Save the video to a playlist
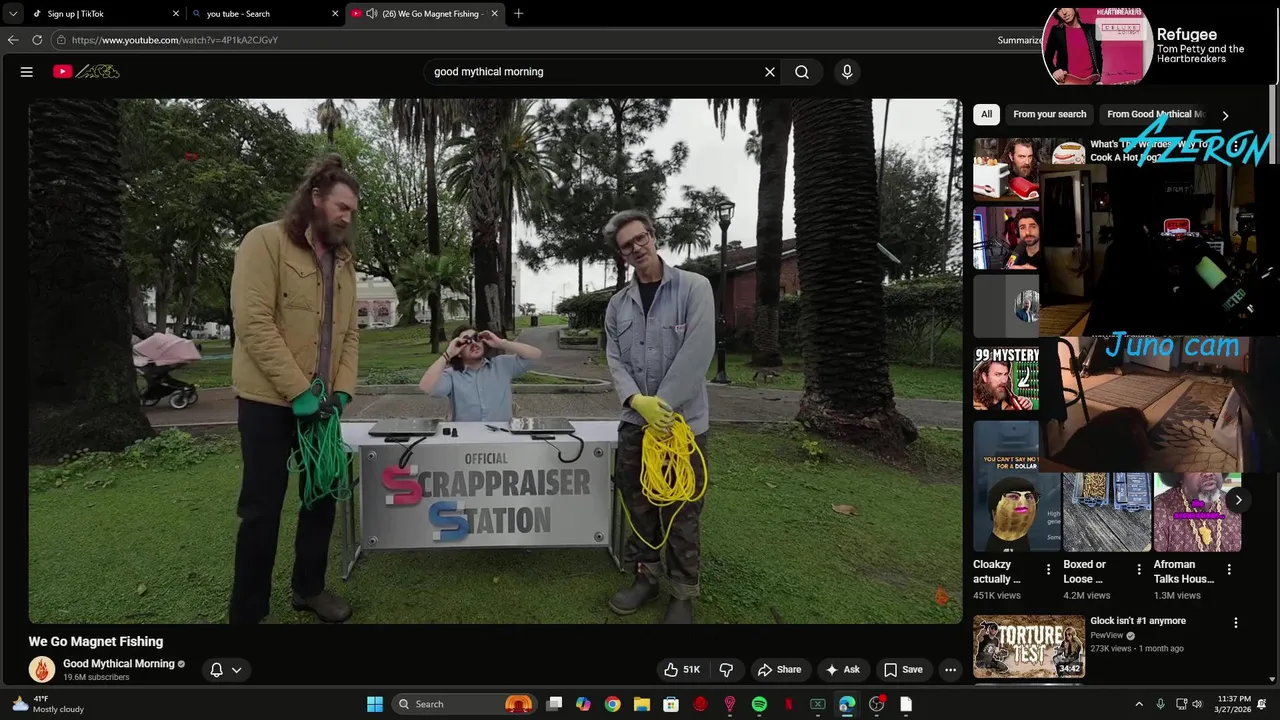 click(x=902, y=670)
